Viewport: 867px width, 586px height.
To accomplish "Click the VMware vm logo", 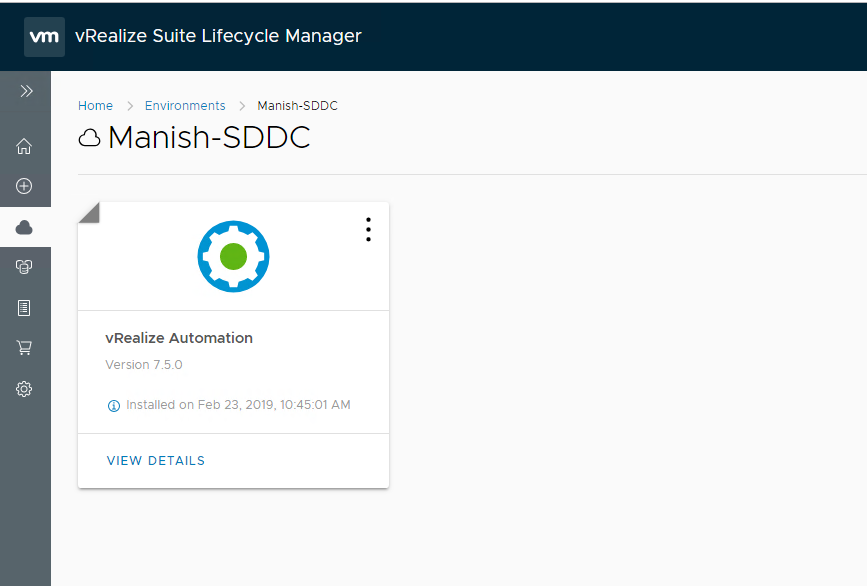I will pyautogui.click(x=44, y=36).
